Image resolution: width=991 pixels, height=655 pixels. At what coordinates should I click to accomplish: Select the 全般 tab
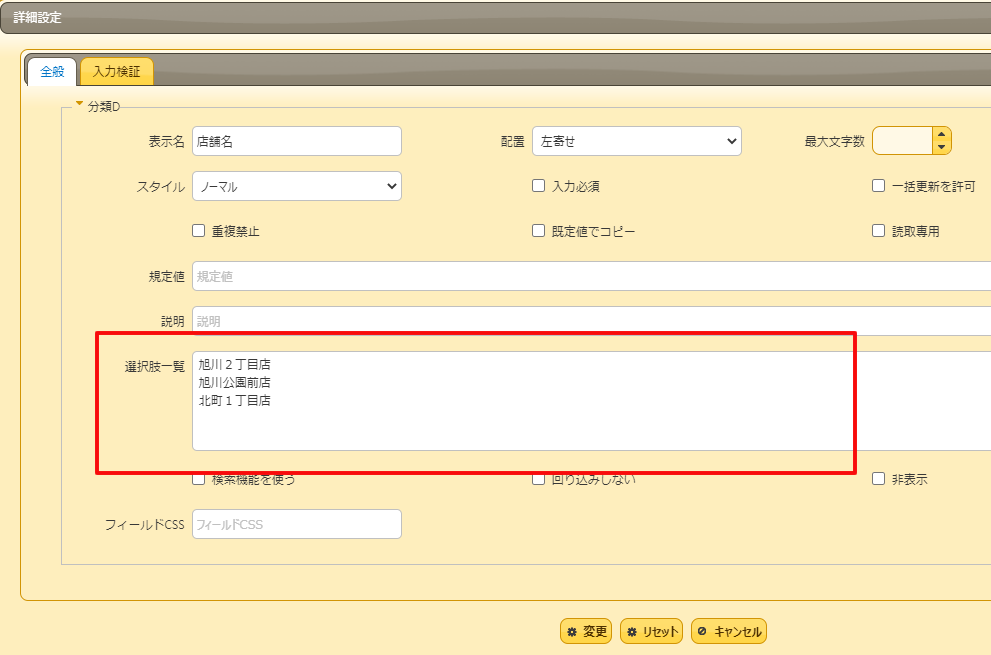[50, 71]
